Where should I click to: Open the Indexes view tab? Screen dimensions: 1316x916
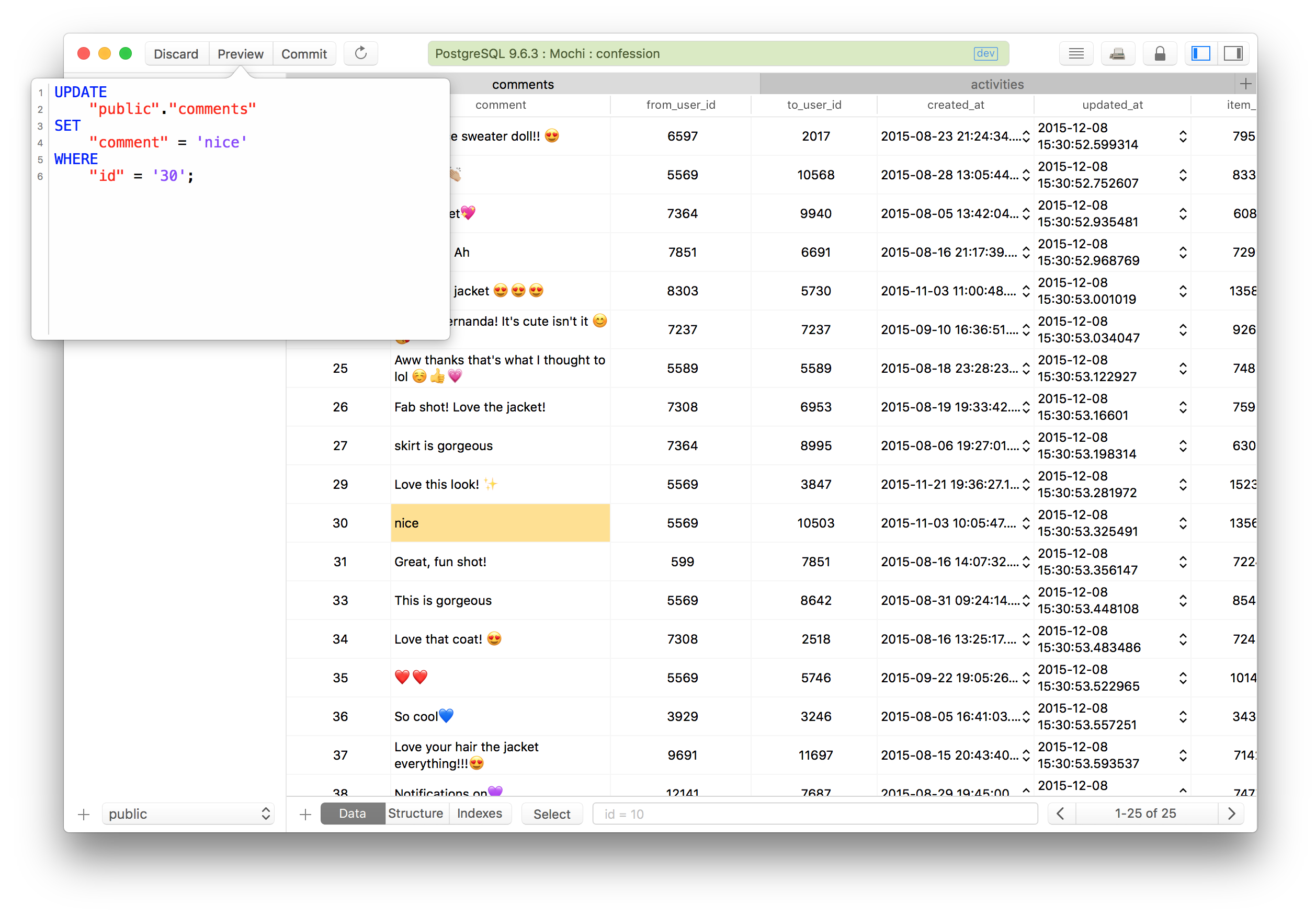pos(479,814)
